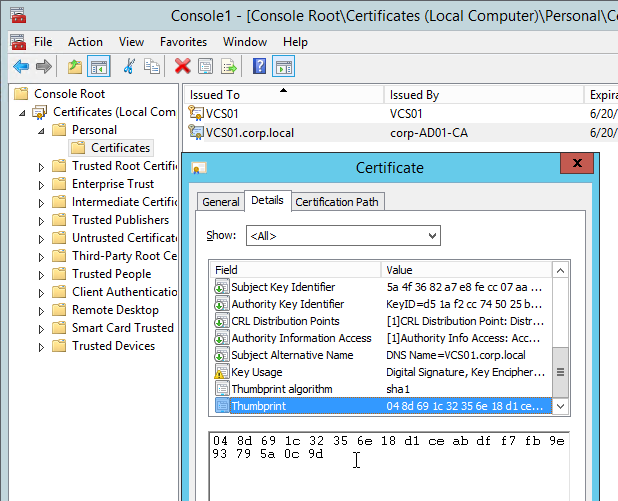Expand the Remote Desktop node
This screenshot has width=618, height=501.
(x=41, y=311)
